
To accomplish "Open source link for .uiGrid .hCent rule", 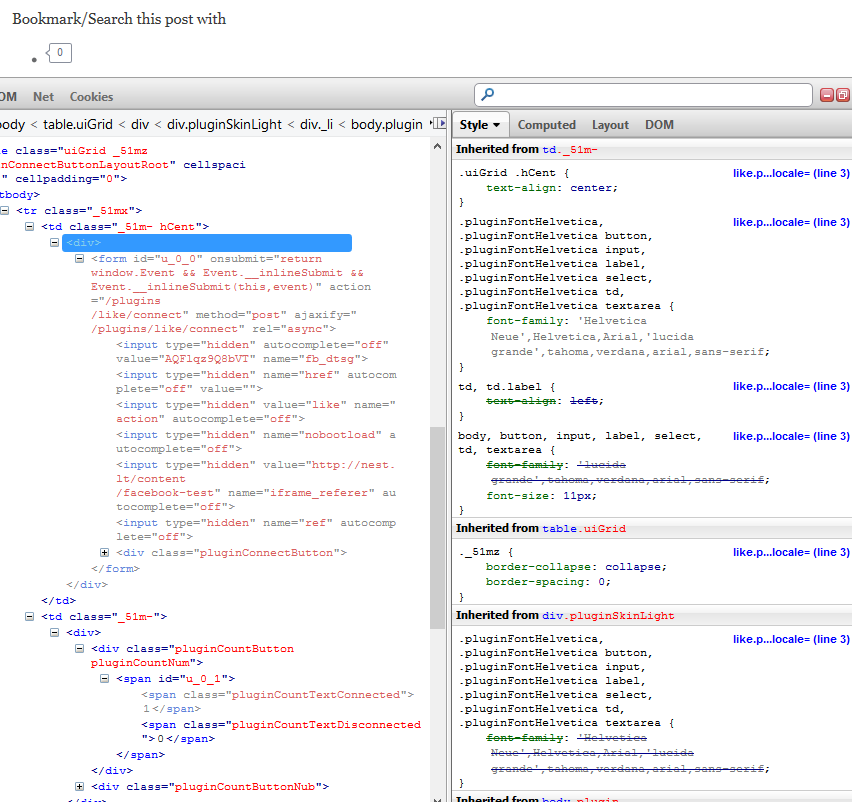I will pyautogui.click(x=791, y=173).
